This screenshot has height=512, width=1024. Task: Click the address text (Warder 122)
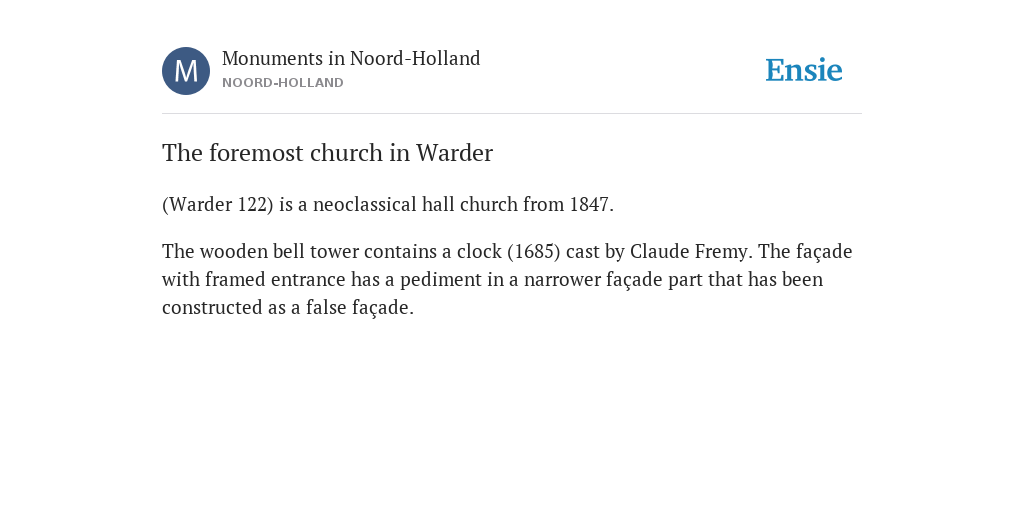tap(218, 204)
